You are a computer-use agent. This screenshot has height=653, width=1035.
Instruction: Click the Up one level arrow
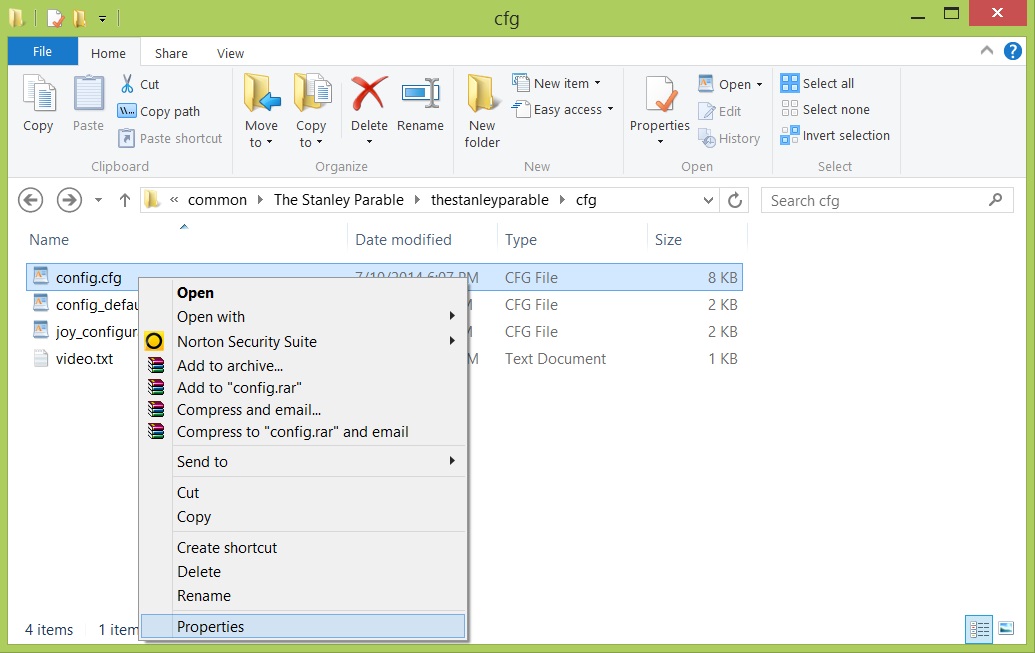click(125, 200)
